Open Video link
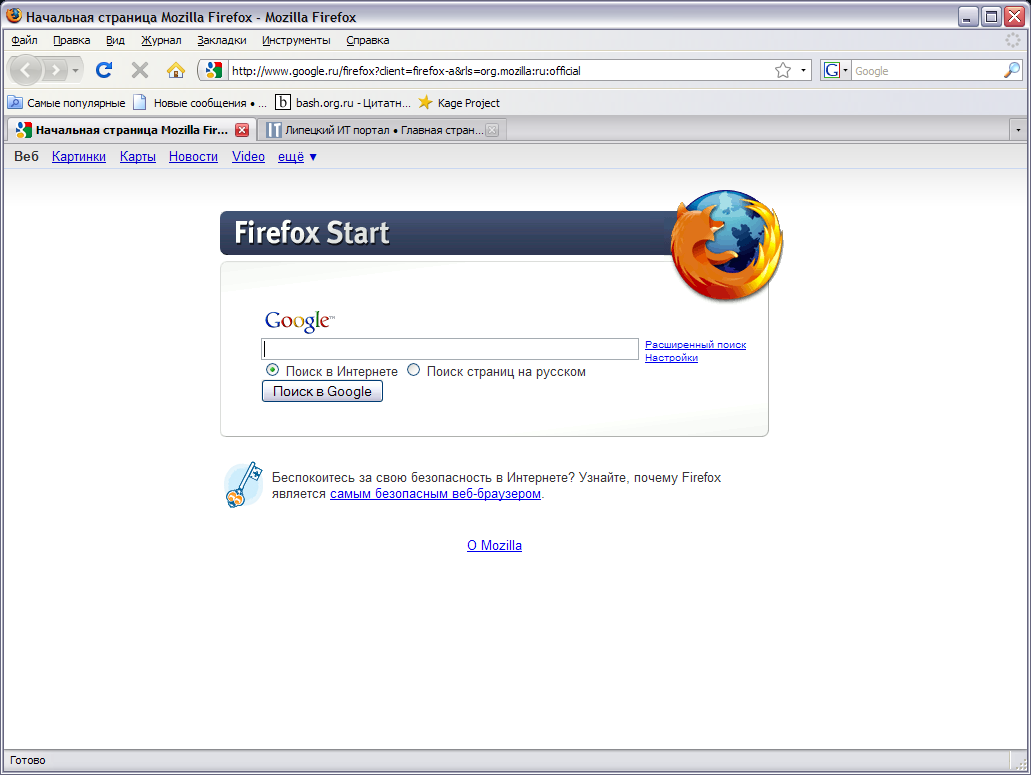This screenshot has height=775, width=1031. click(x=248, y=156)
